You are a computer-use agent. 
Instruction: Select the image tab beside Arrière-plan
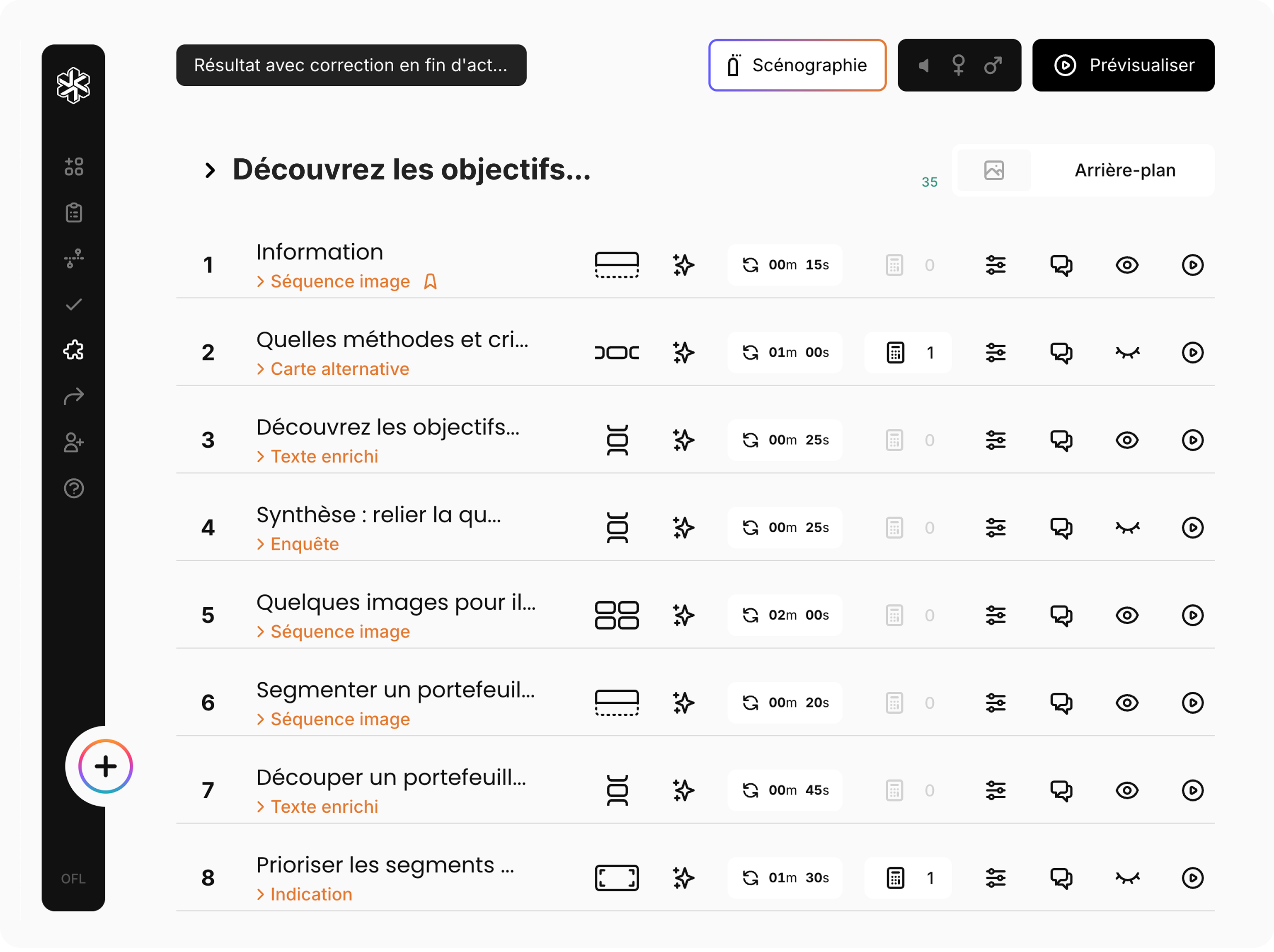click(993, 170)
